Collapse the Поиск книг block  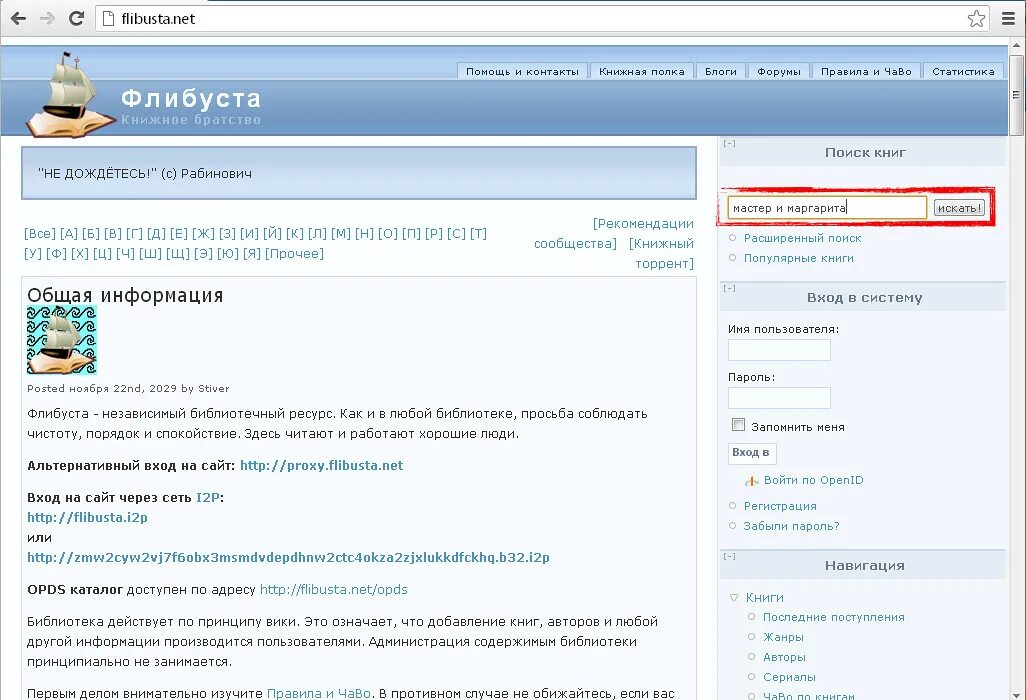(x=730, y=143)
